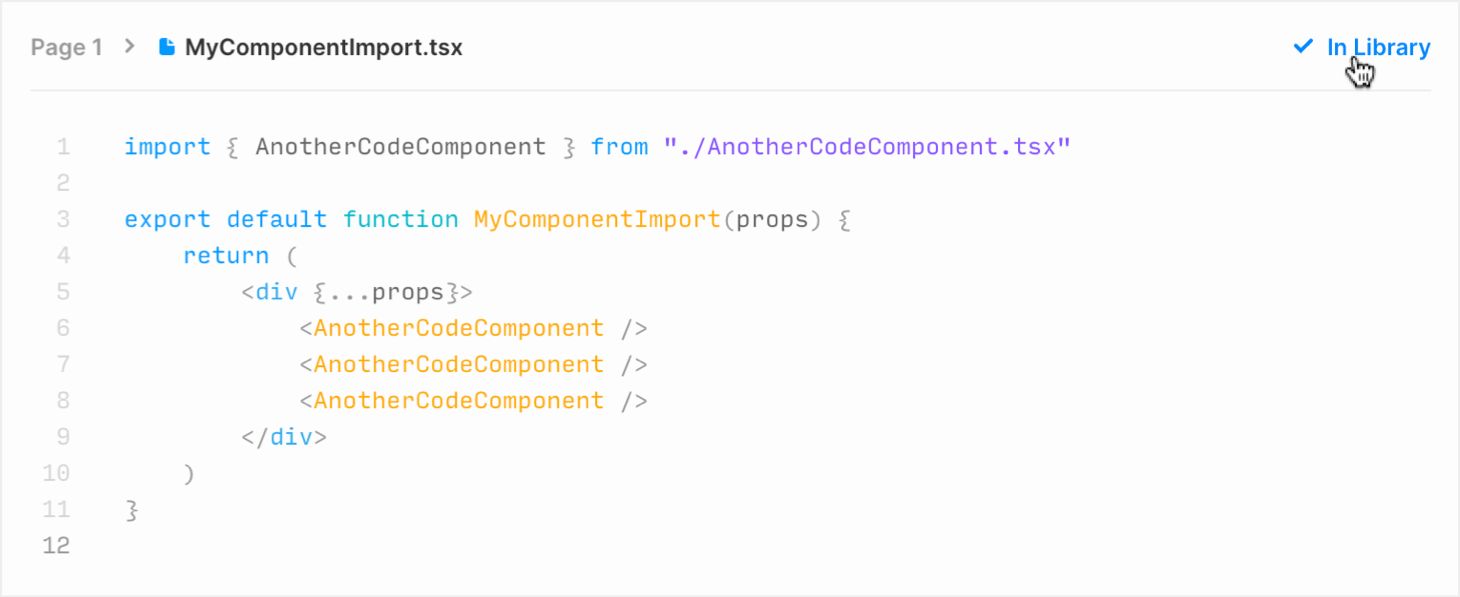Click the opening div tag on line 5
This screenshot has height=597, width=1460.
pyautogui.click(x=270, y=292)
